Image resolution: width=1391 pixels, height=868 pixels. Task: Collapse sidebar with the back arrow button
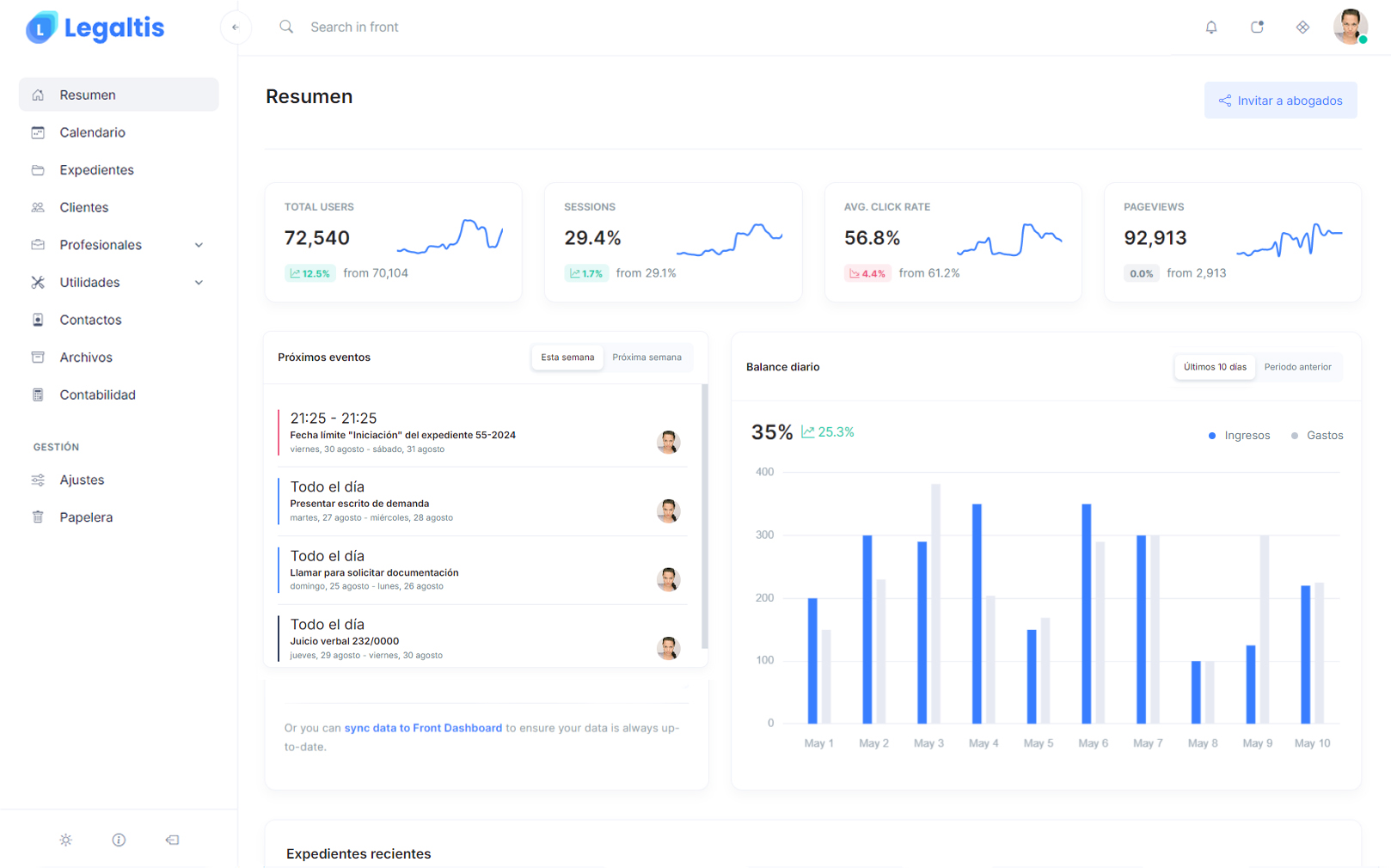coord(236,28)
